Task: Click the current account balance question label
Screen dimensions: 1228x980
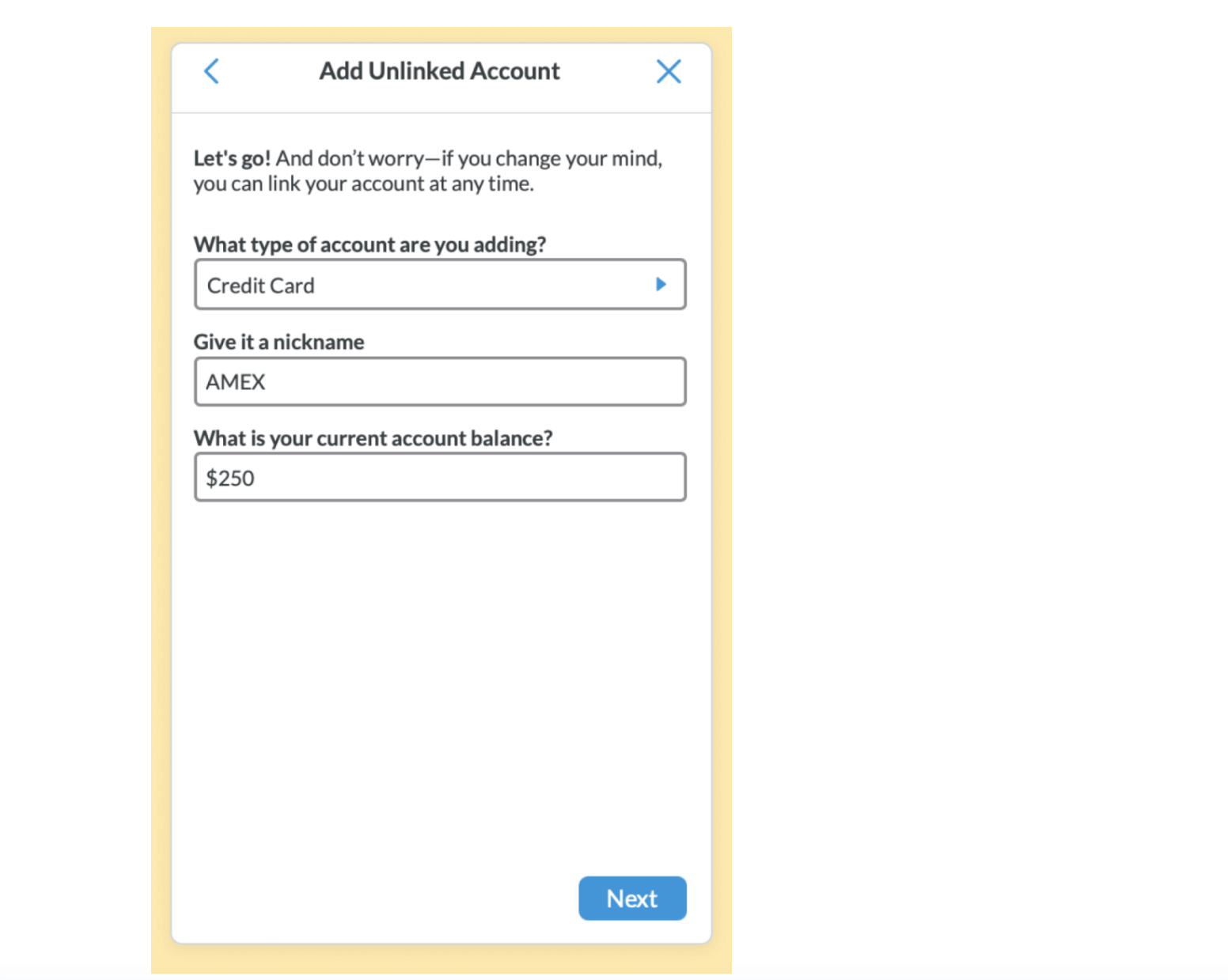Action: point(373,439)
